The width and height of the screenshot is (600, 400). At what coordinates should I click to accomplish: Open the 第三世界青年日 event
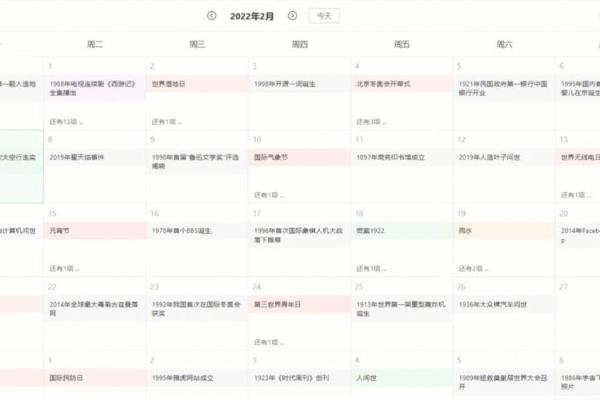pos(299,304)
